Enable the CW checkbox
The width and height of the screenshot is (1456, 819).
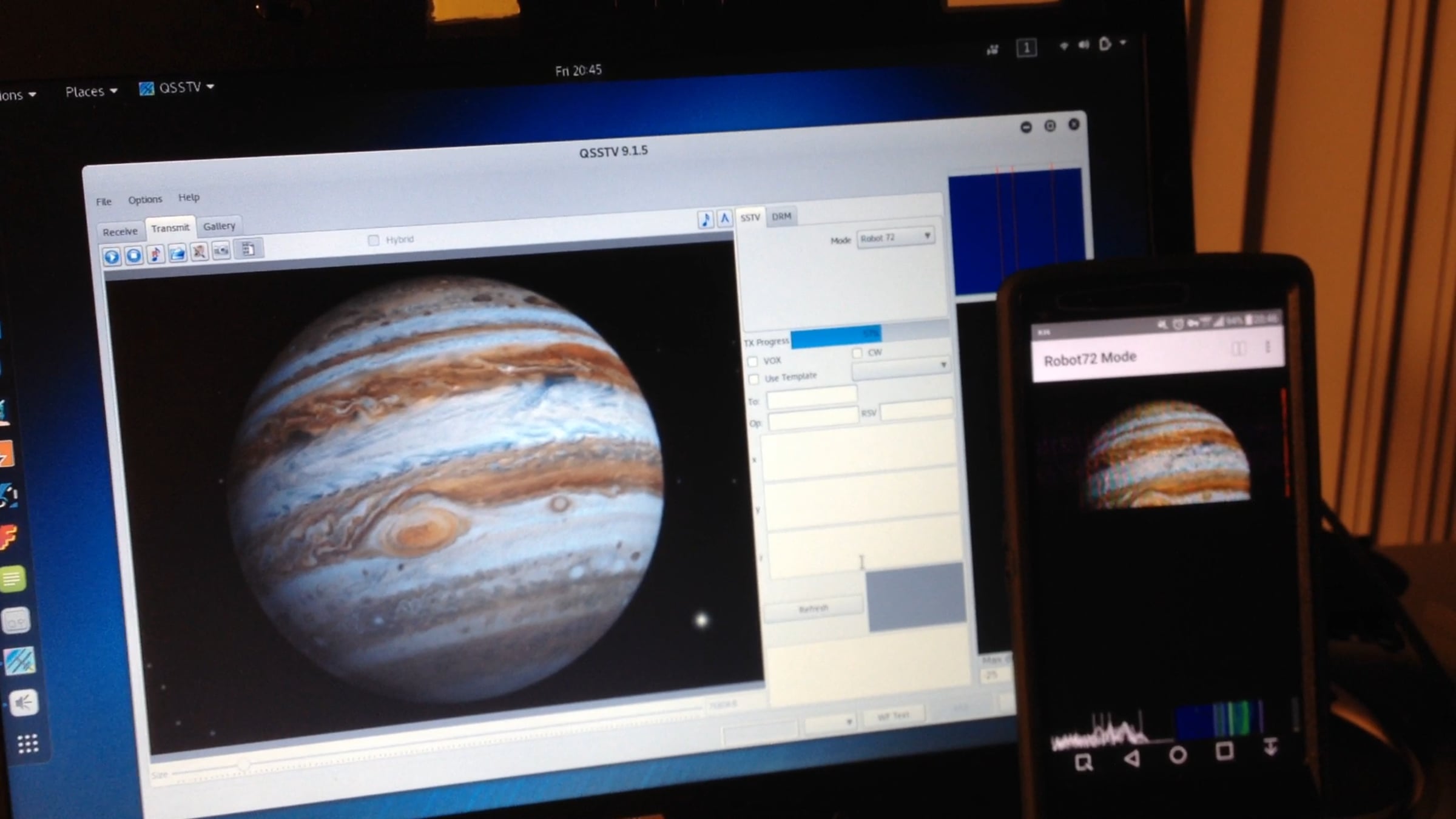click(857, 353)
